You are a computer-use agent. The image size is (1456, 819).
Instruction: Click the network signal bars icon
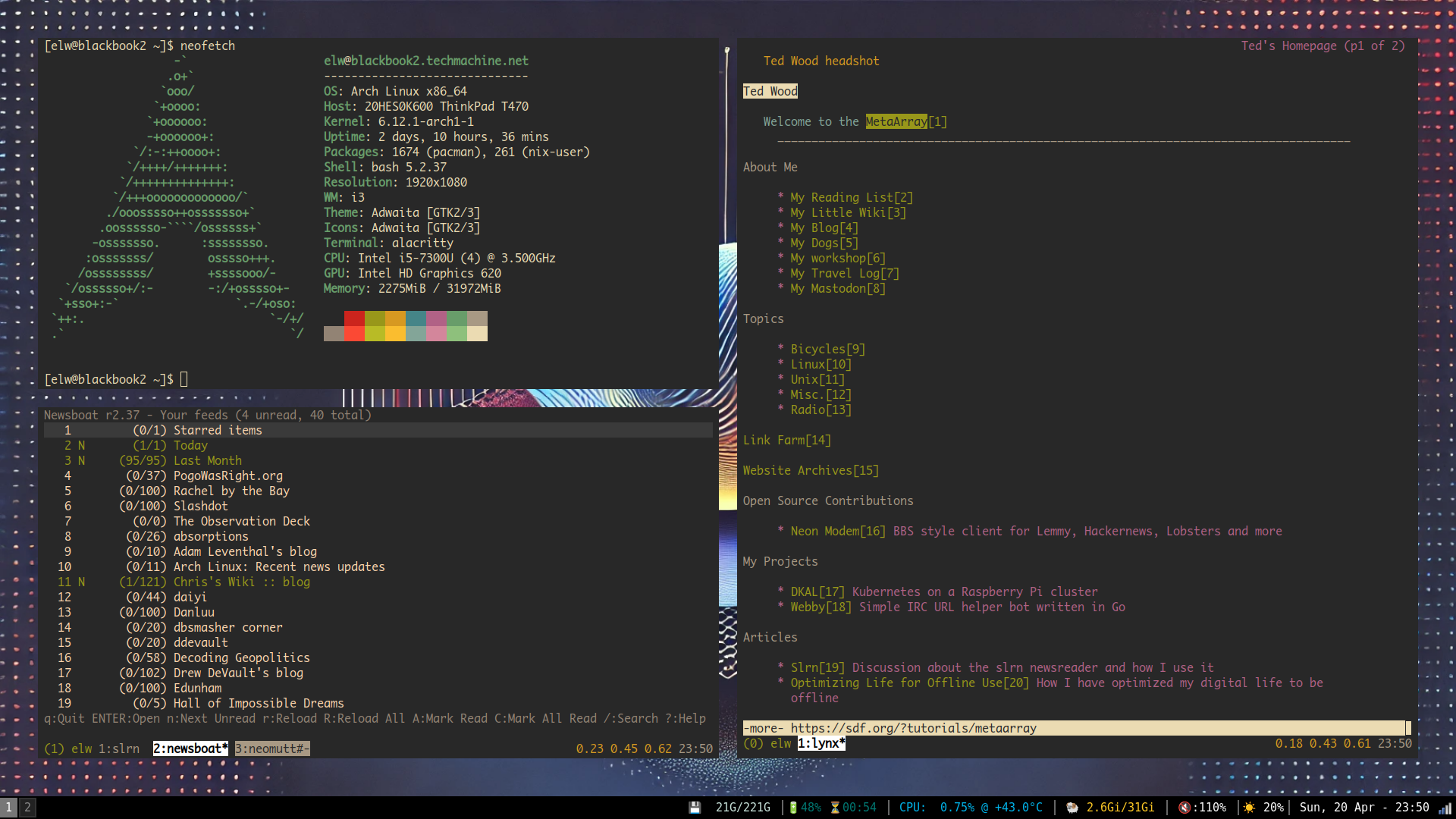pyautogui.click(x=1445, y=808)
